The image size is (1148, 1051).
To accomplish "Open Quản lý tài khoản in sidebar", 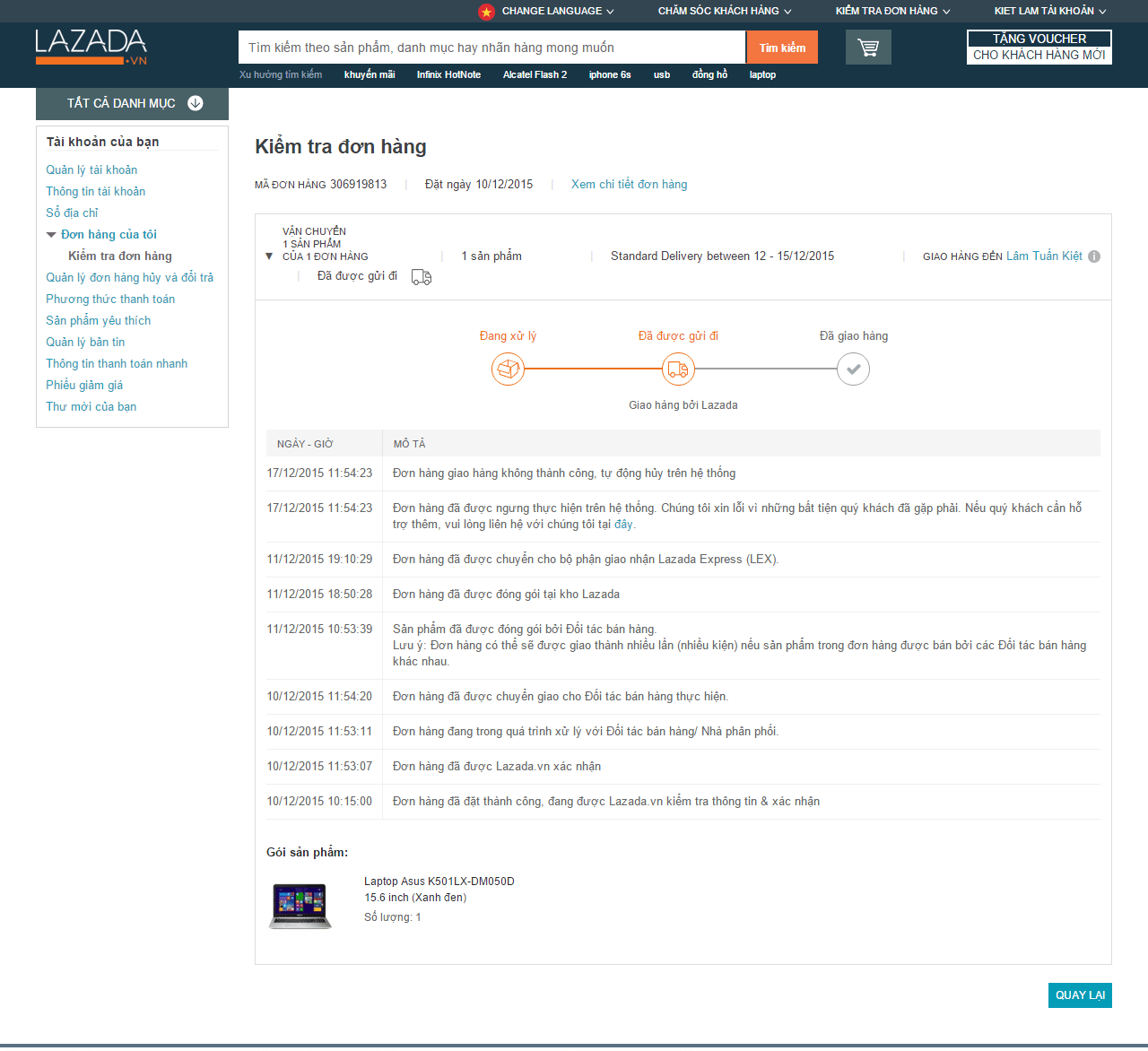I will tap(91, 170).
